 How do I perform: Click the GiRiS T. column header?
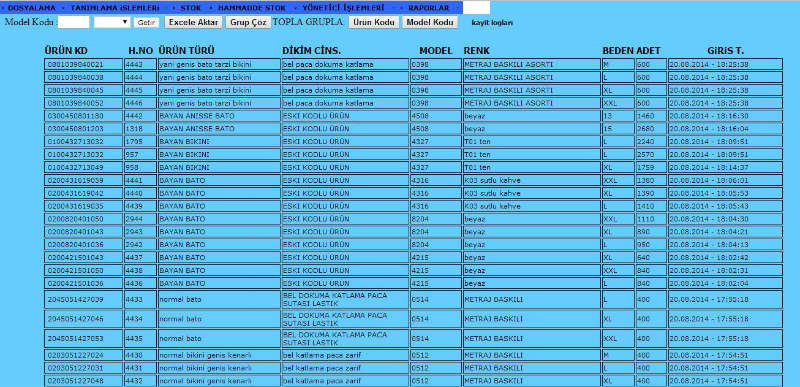pyautogui.click(x=726, y=51)
